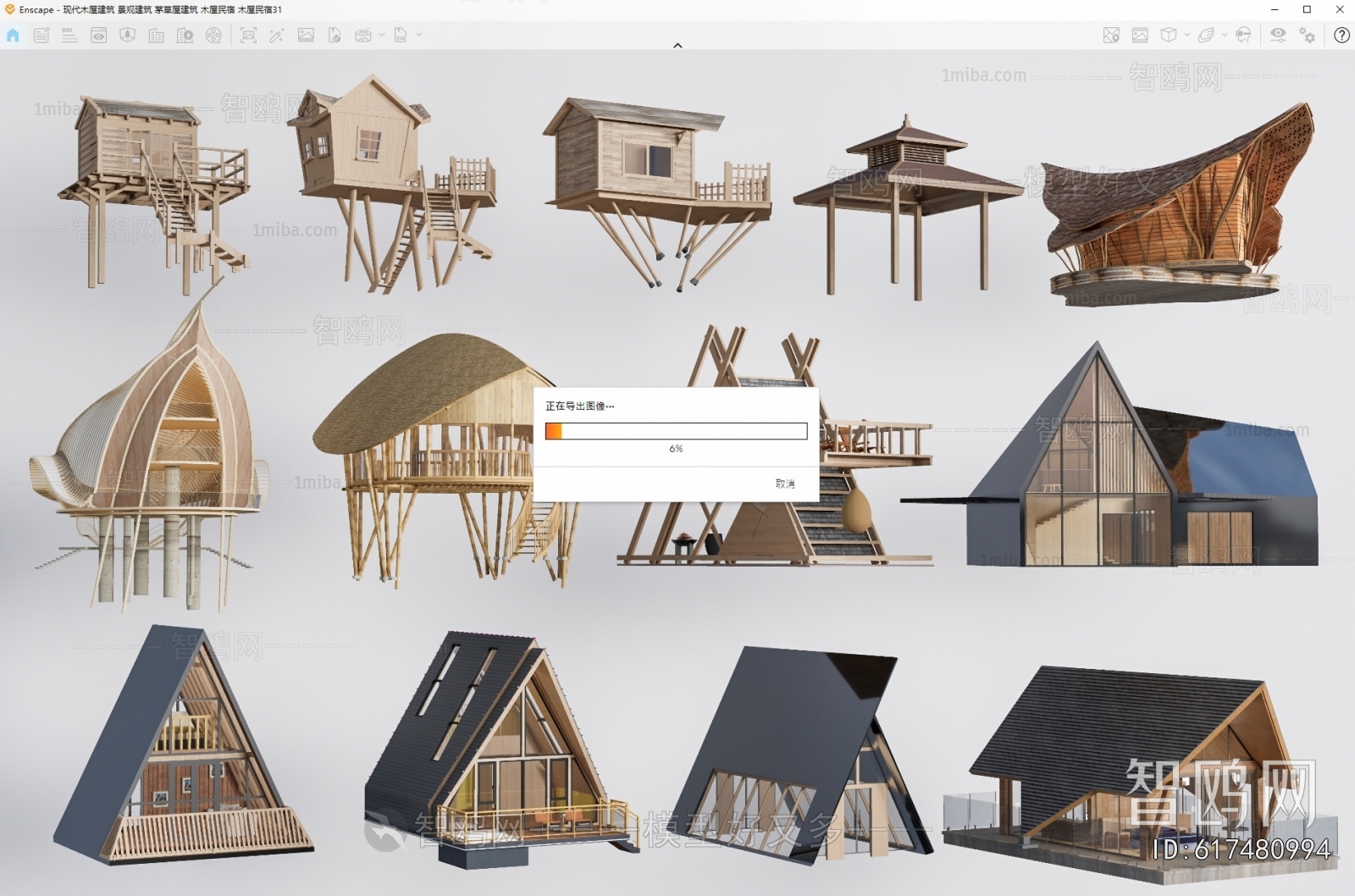Viewport: 1355px width, 896px height.
Task: Expand the 360 panorama export dropdown arrow
Action: 382,36
